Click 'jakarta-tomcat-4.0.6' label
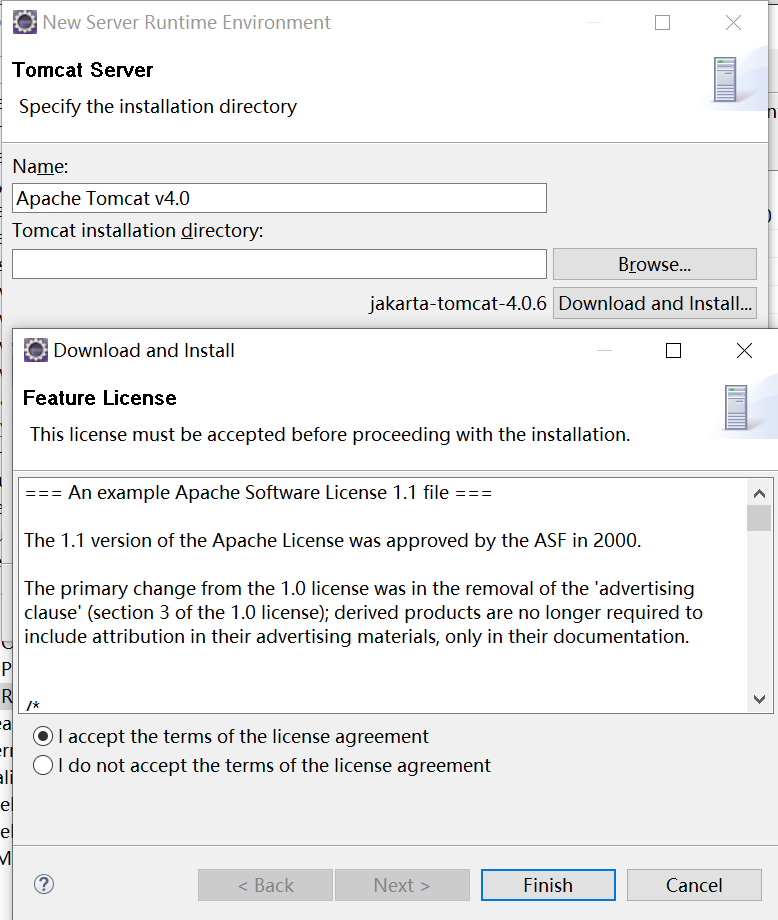The width and height of the screenshot is (778, 920). coord(458,303)
